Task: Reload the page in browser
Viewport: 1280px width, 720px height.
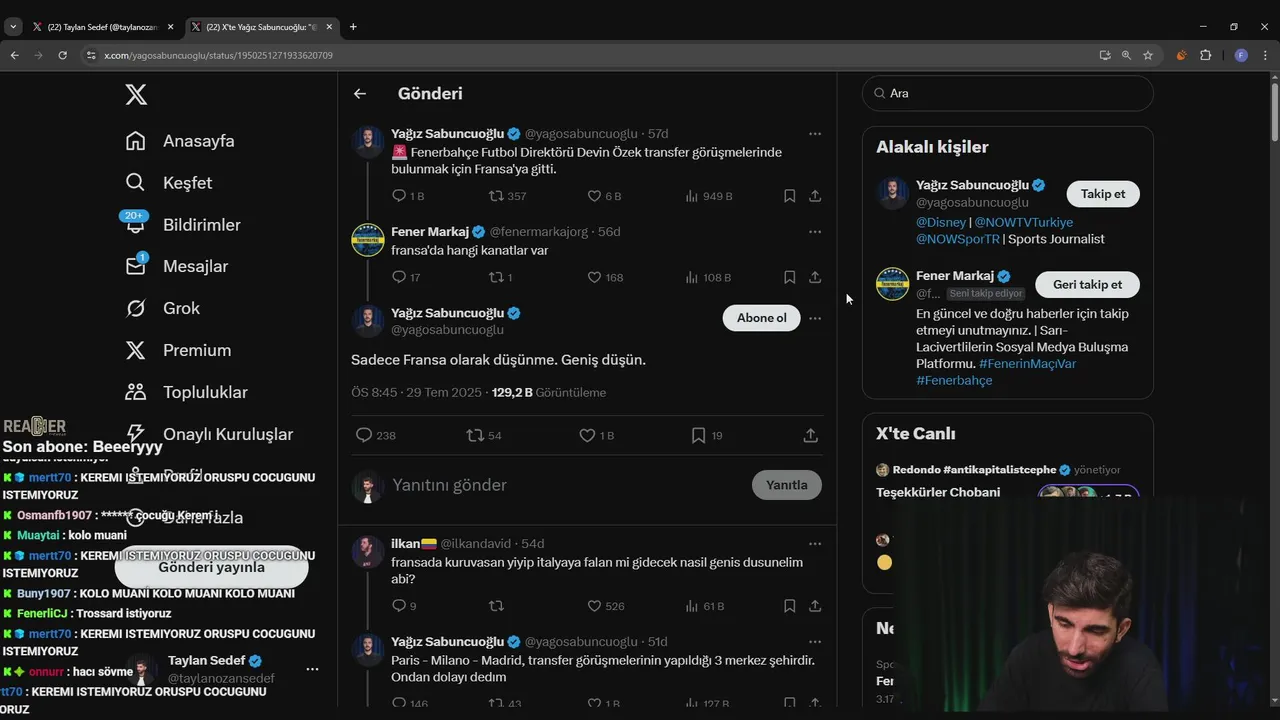Action: point(62,56)
